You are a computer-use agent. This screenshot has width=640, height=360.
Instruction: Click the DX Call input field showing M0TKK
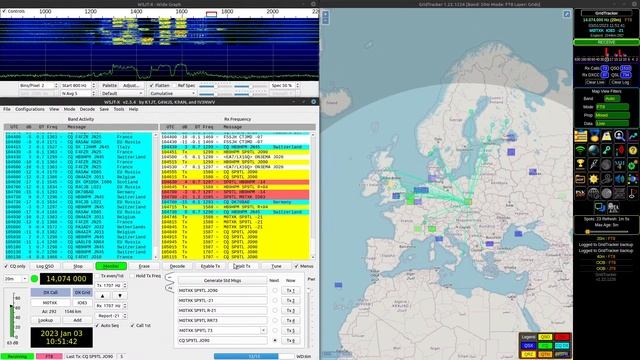coord(50,303)
